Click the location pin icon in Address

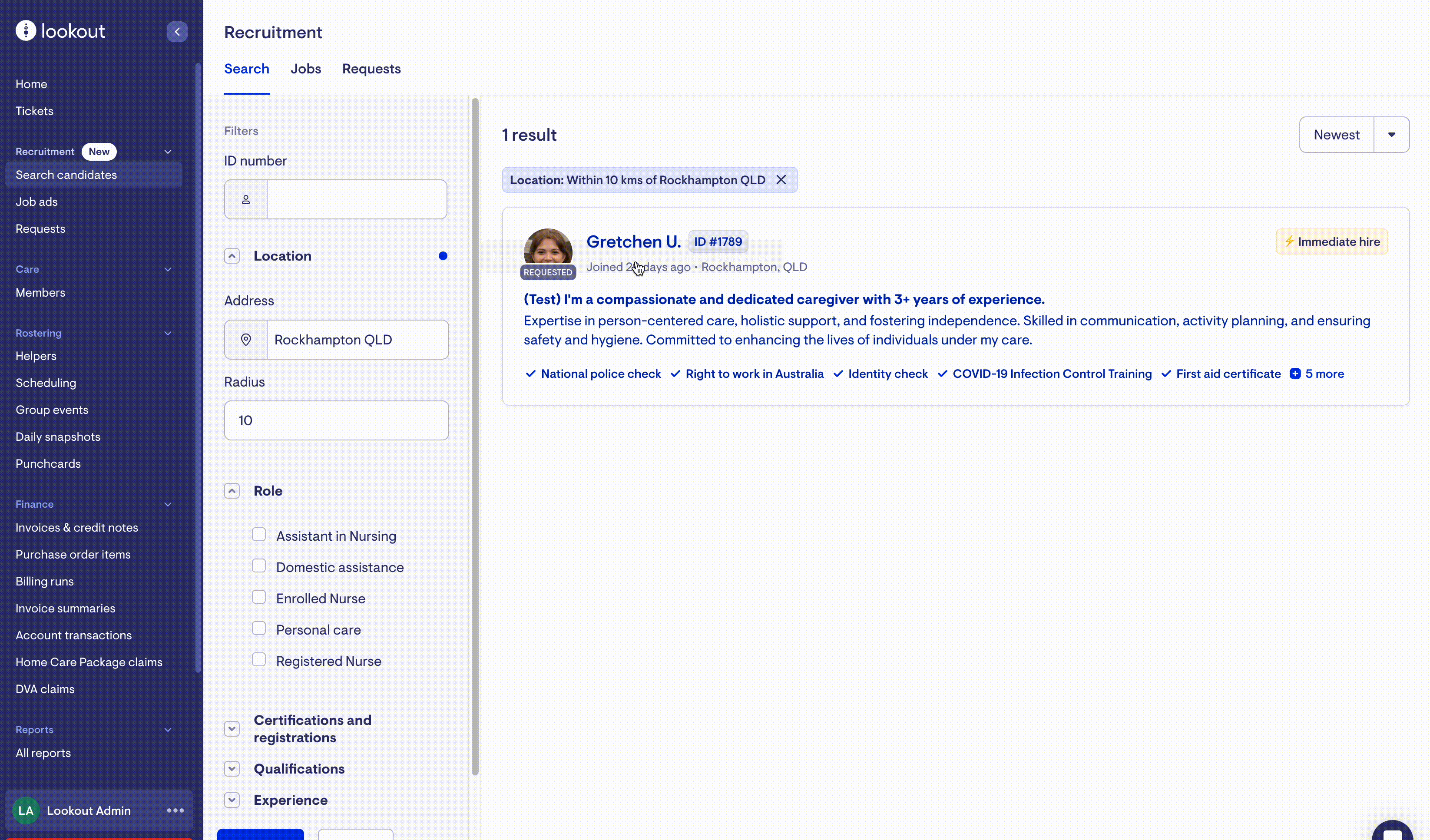tap(246, 339)
